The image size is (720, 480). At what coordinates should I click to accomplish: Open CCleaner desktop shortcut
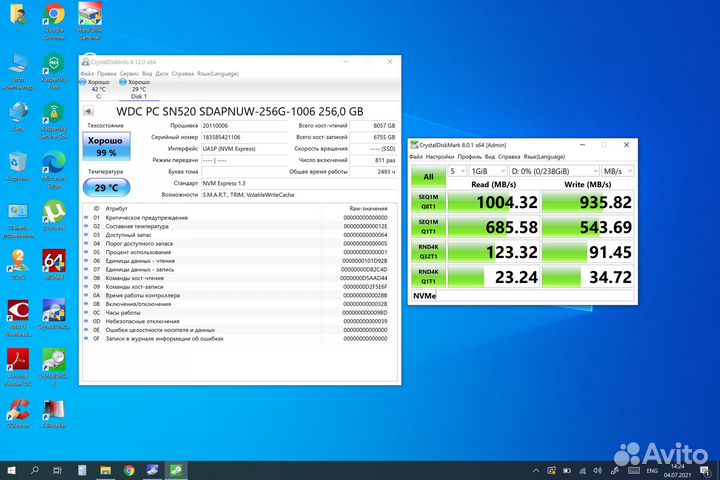(18, 413)
